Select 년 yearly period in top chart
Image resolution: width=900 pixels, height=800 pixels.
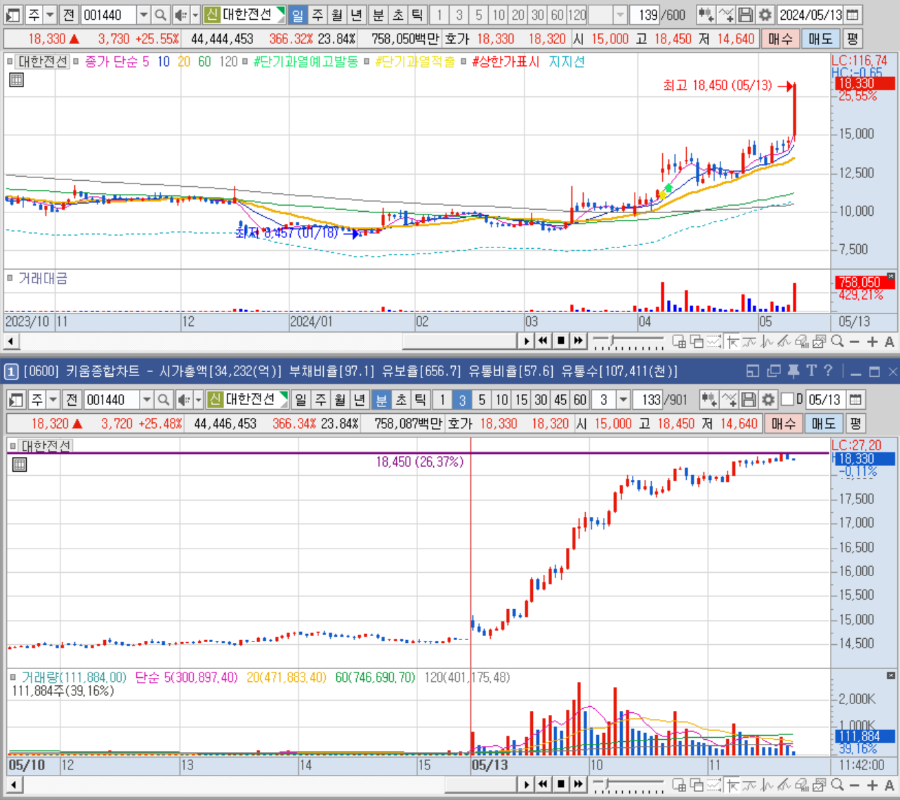[356, 14]
